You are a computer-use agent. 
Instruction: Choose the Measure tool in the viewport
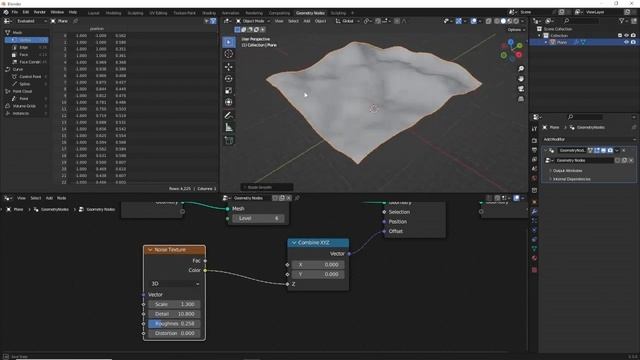(x=229, y=127)
